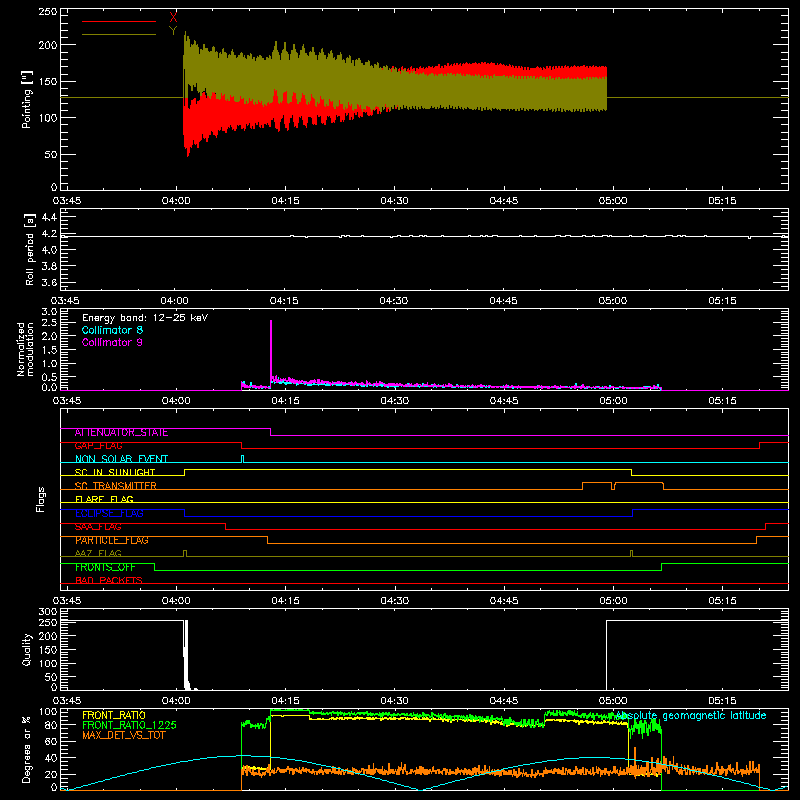800x800 pixels.
Task: Click the 03:45 time label under Flags plot
Action: [67, 601]
